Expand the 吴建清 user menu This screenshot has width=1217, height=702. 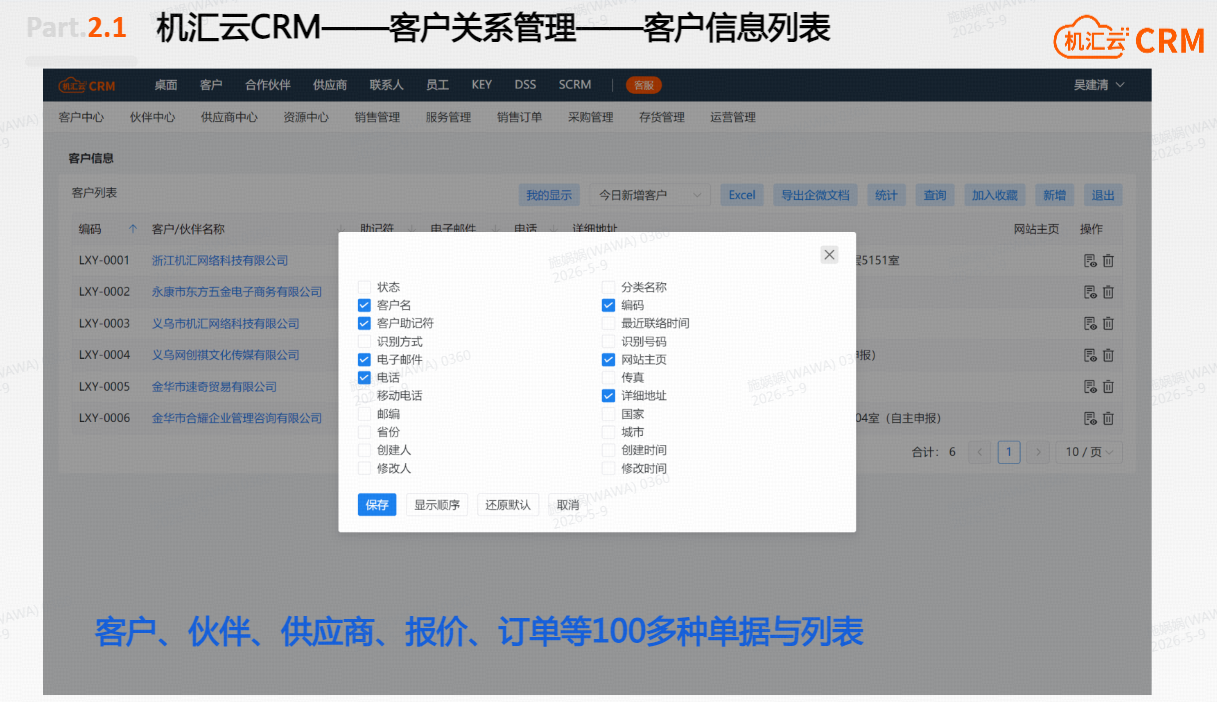[x=1099, y=85]
